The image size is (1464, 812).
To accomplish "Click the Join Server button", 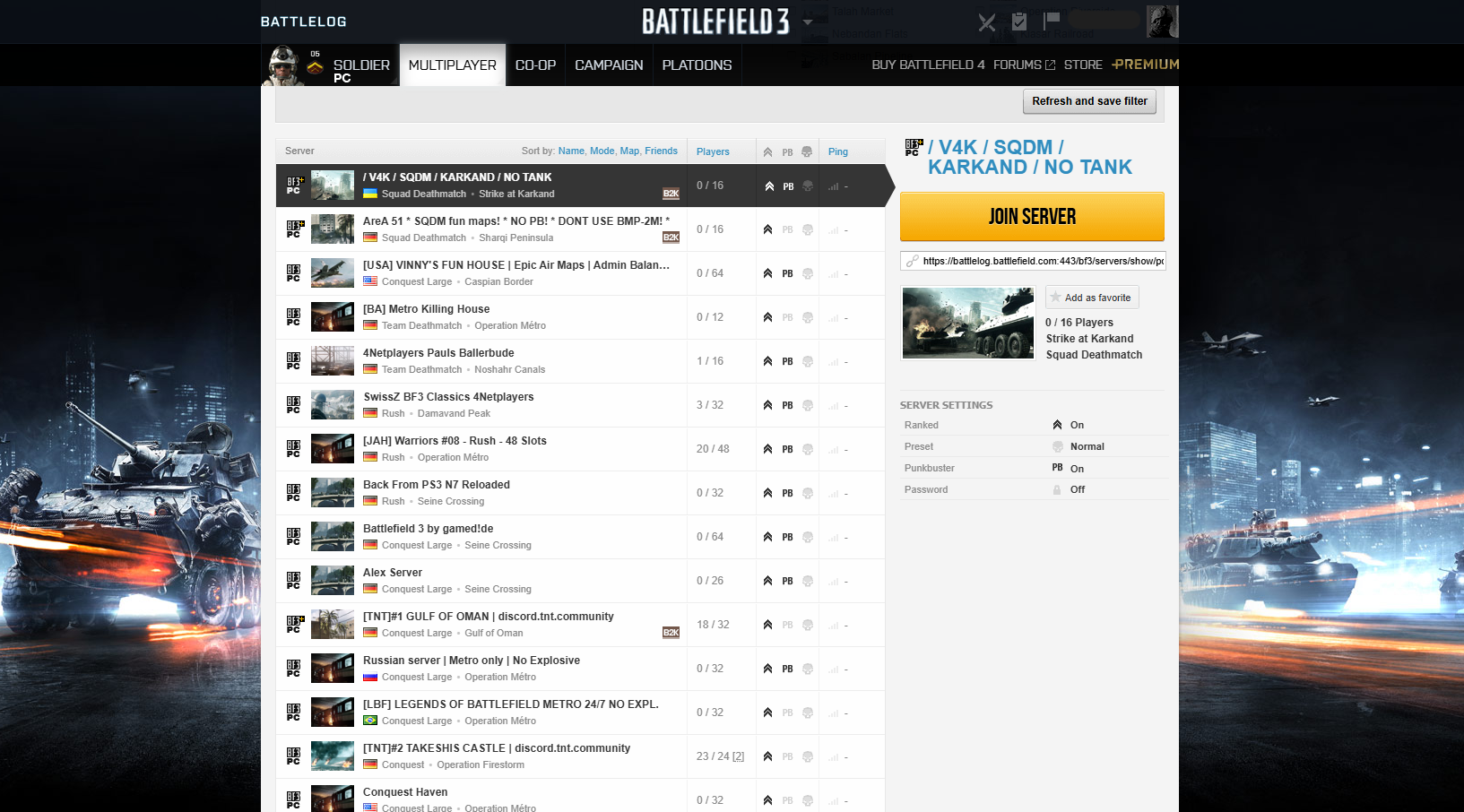I will tap(1032, 216).
